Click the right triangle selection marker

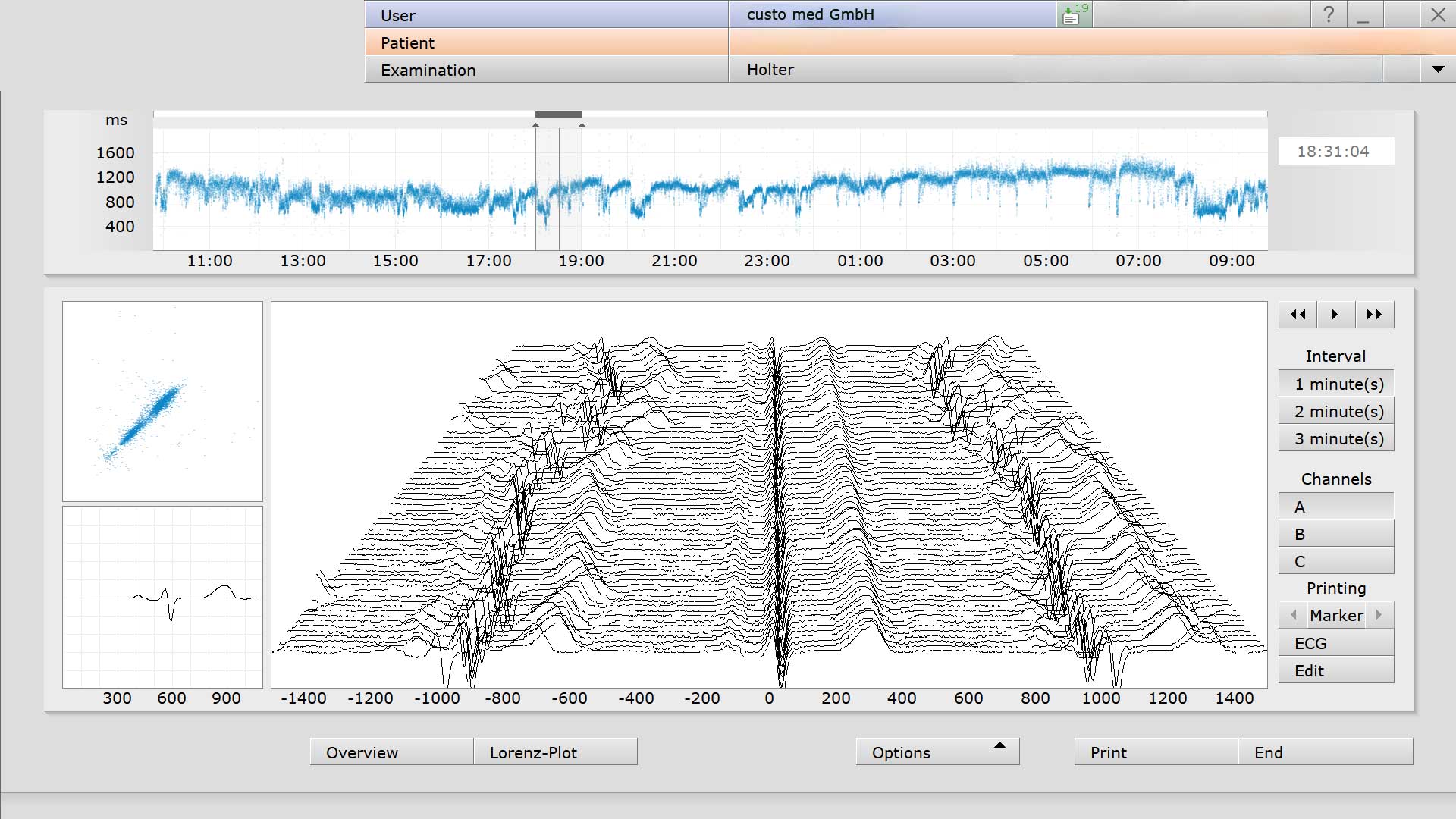point(582,125)
